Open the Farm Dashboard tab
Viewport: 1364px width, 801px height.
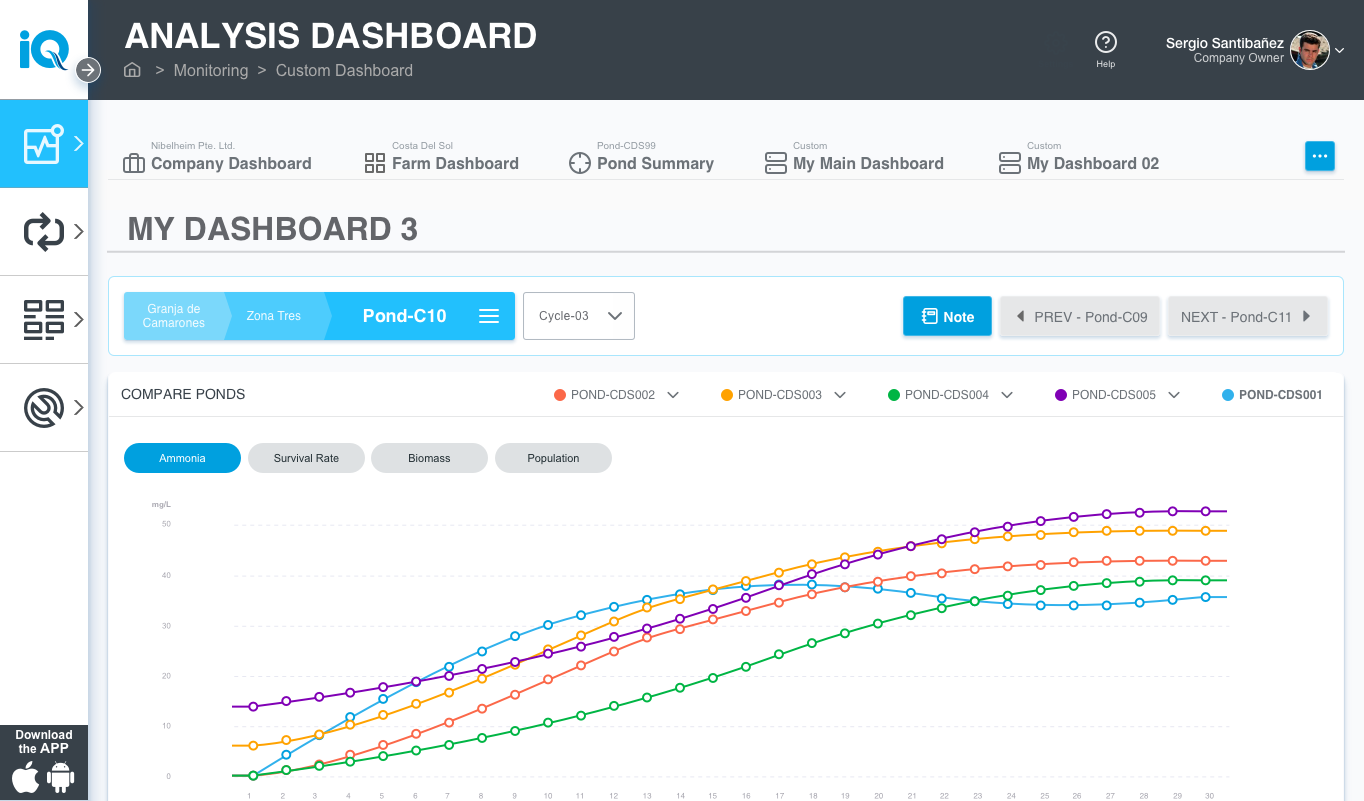442,163
